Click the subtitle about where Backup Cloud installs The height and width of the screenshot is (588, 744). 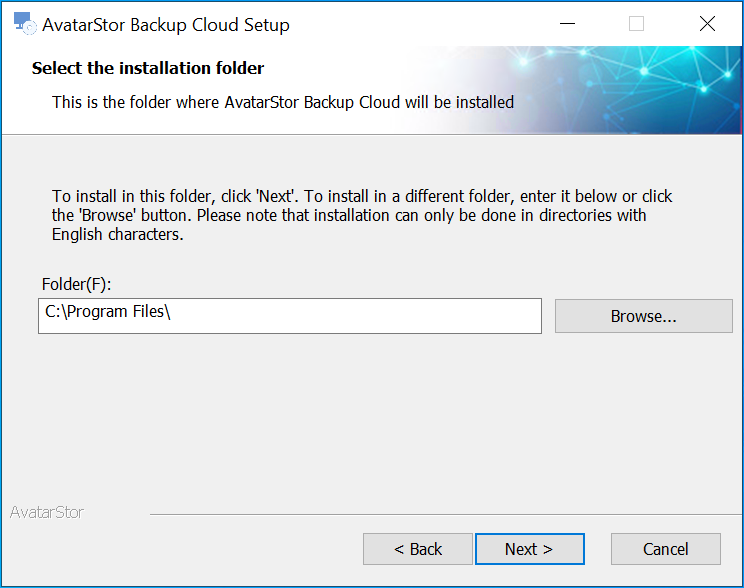click(x=283, y=102)
